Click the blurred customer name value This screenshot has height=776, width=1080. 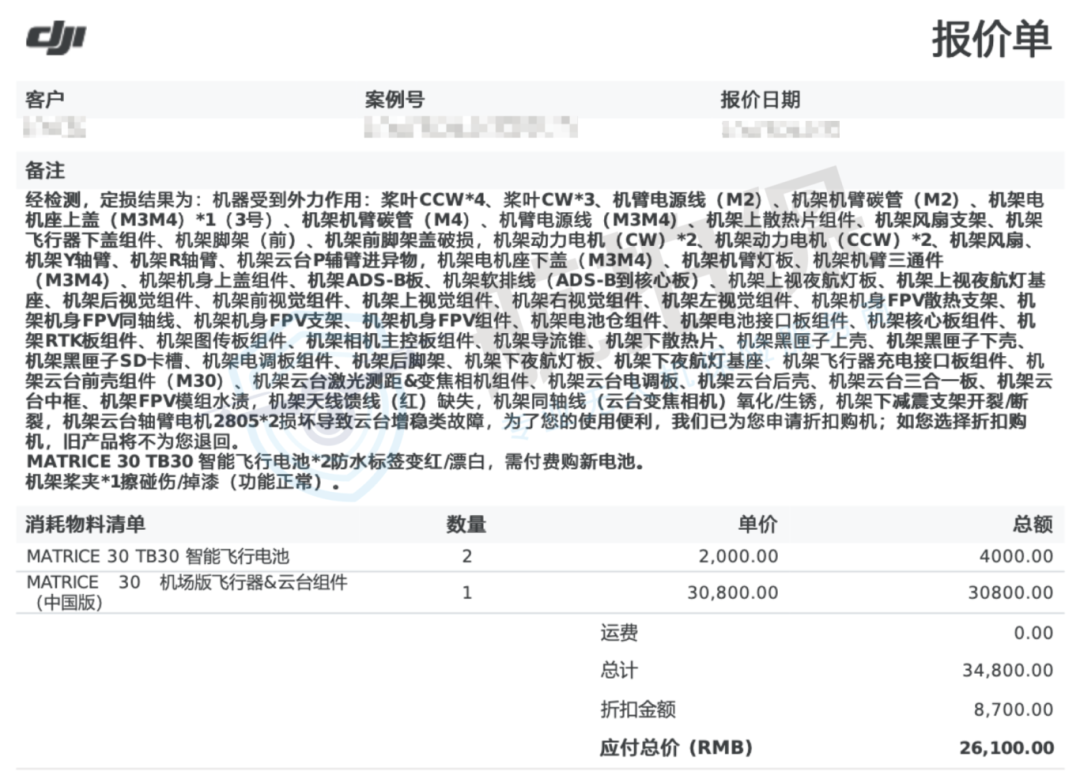[x=55, y=128]
